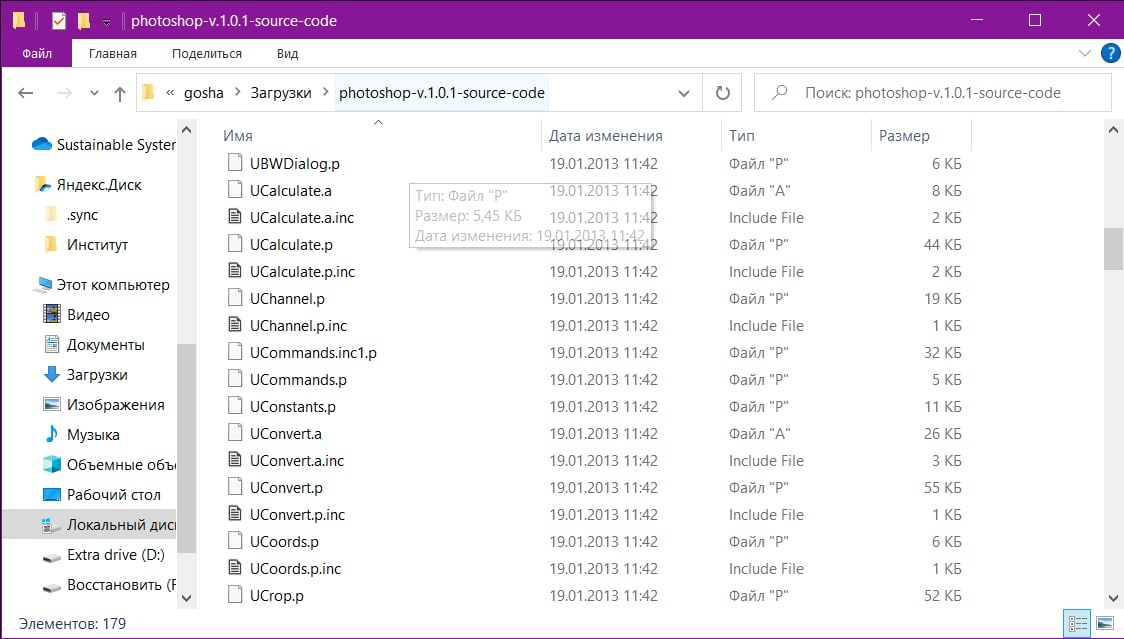Viewport: 1124px width, 639px height.
Task: Switch to details list view in status bar
Action: tap(1078, 623)
